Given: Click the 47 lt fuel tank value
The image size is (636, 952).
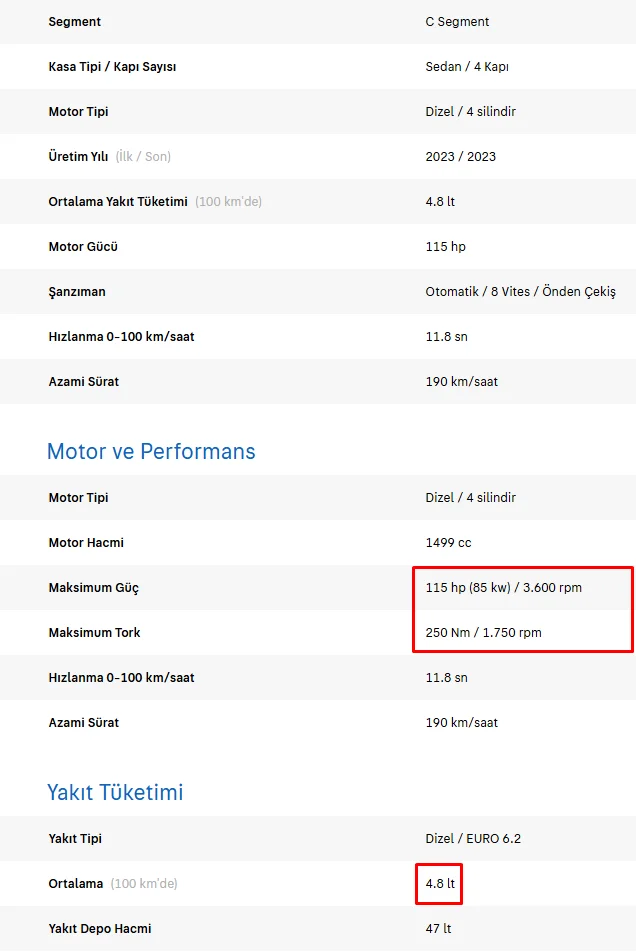Looking at the screenshot, I should 438,929.
